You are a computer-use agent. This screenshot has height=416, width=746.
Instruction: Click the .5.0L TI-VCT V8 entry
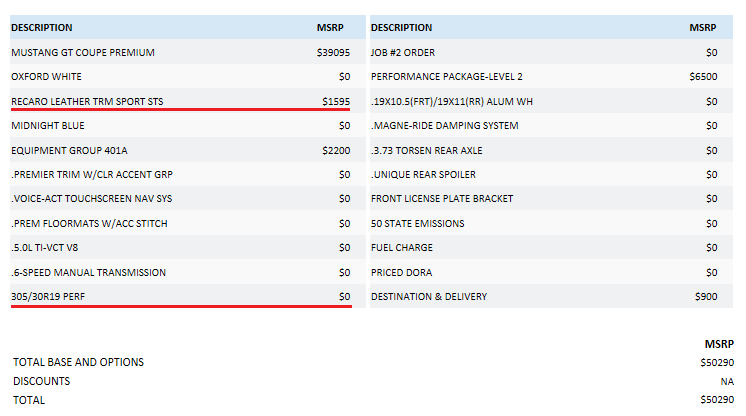click(x=45, y=248)
